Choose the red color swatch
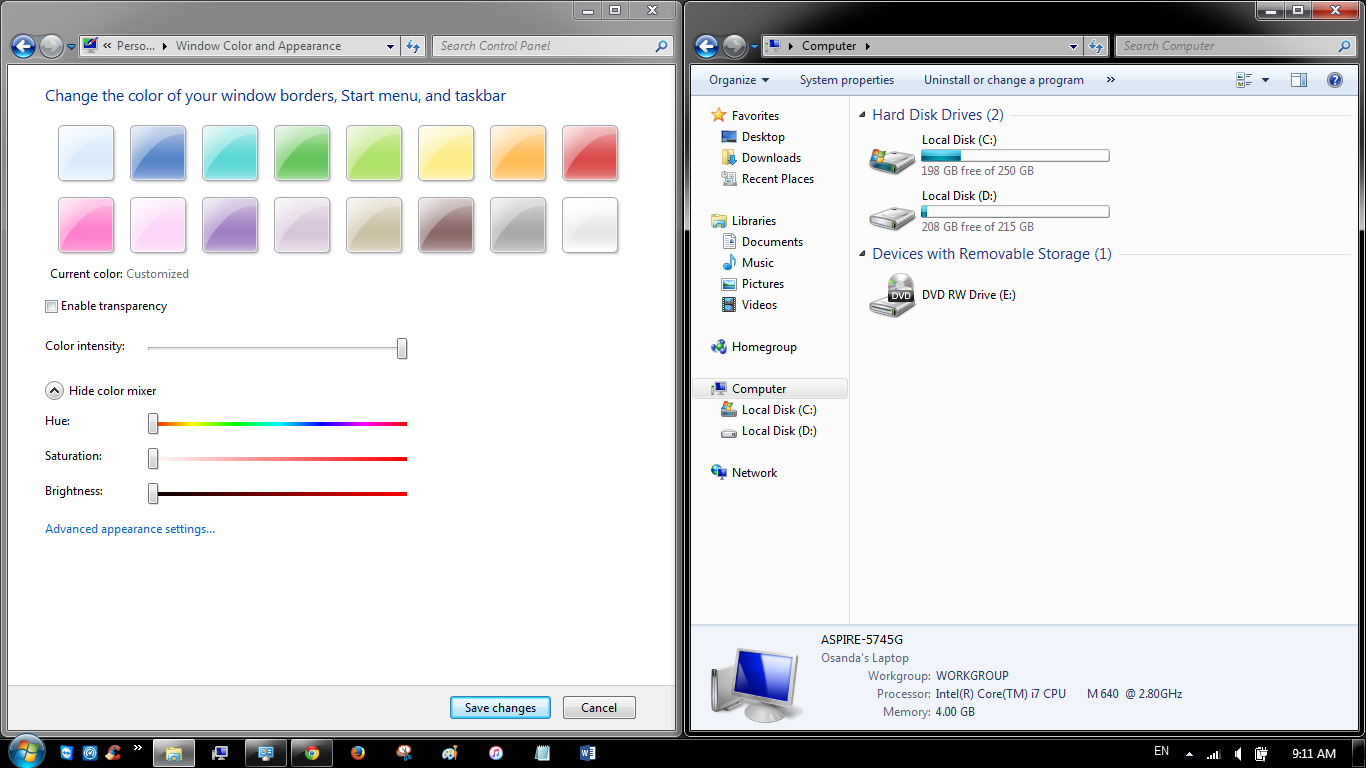Image resolution: width=1366 pixels, height=768 pixels. point(590,153)
